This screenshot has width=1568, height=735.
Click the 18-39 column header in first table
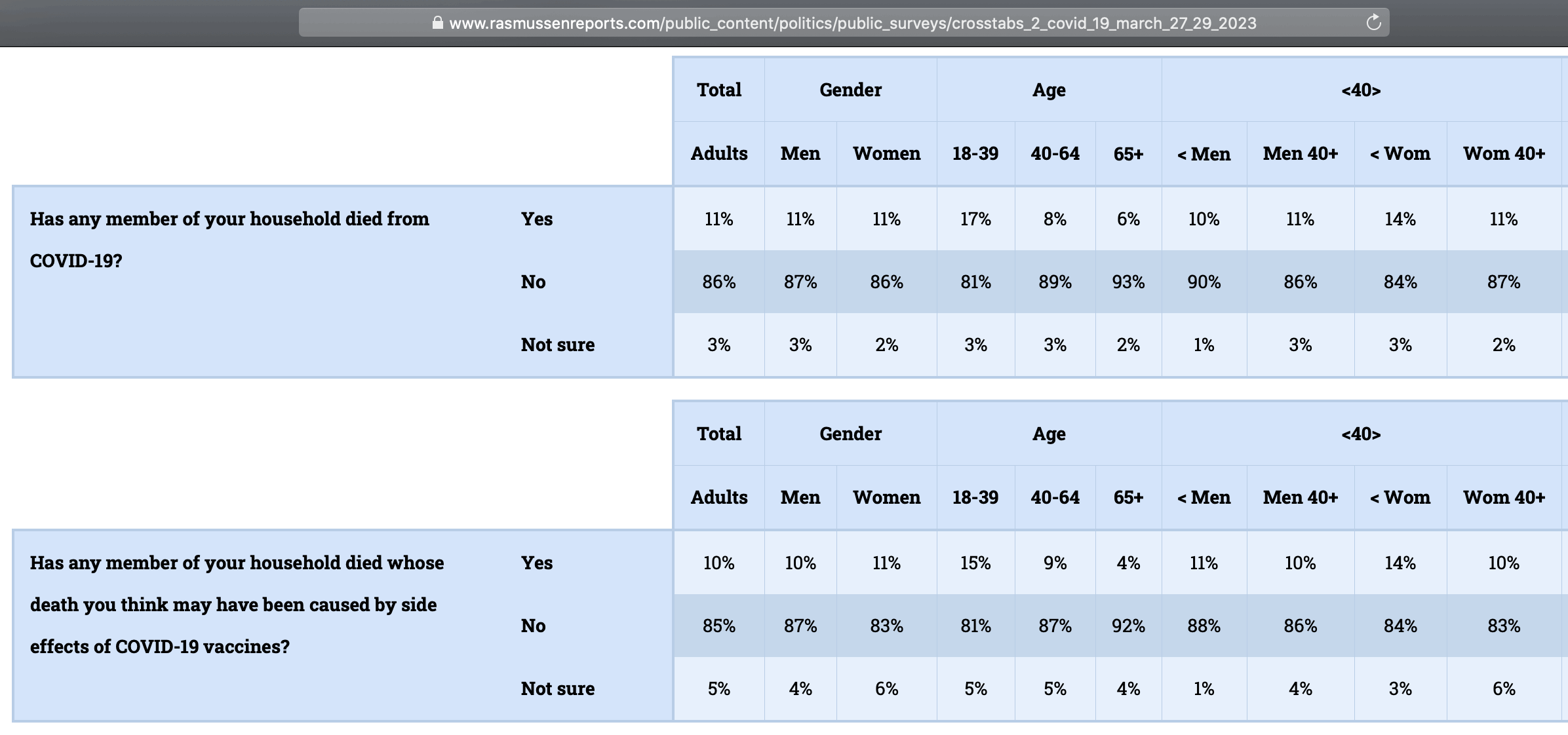[975, 153]
